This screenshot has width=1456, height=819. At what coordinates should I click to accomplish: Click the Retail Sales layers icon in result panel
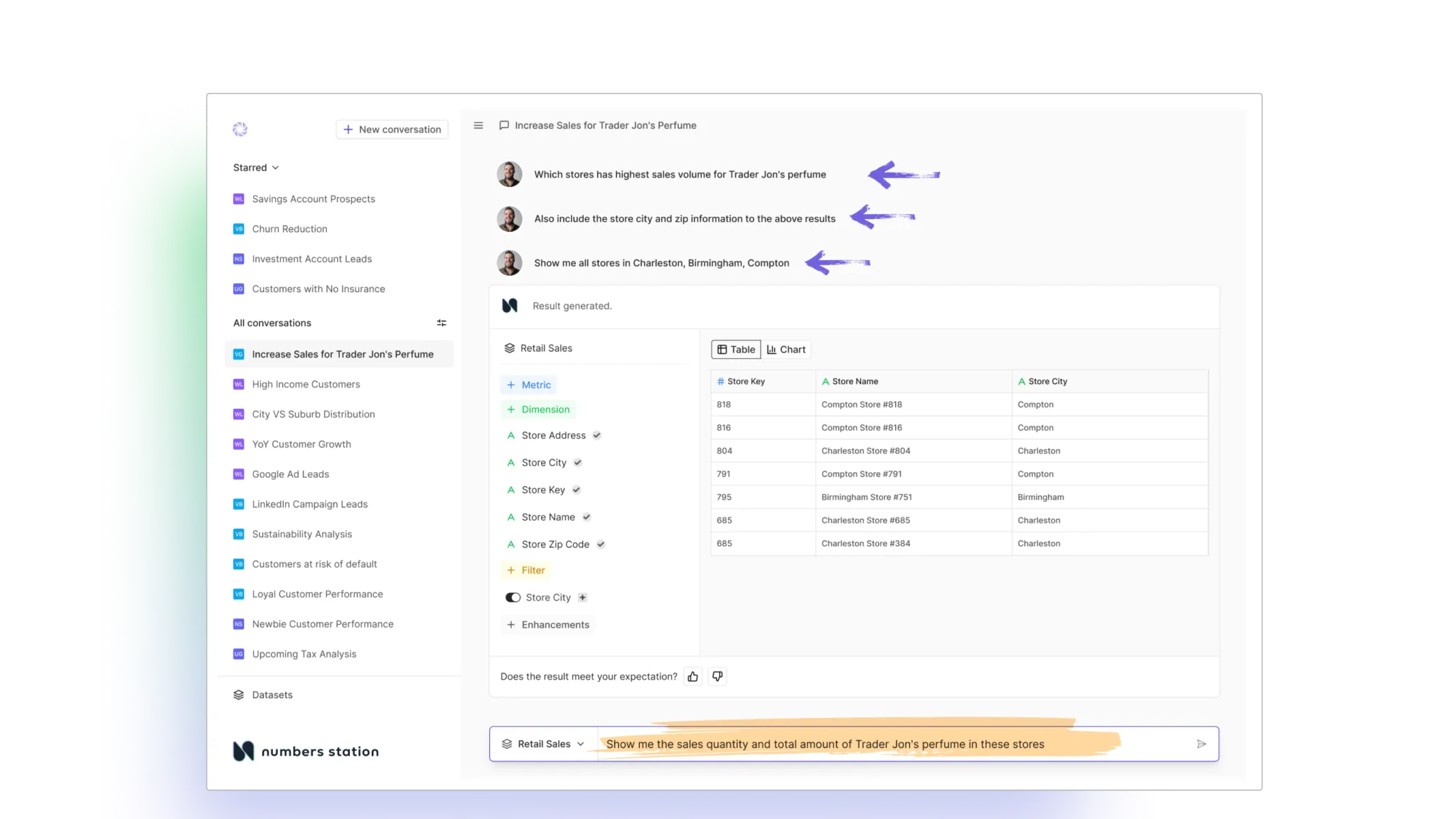[x=510, y=348]
